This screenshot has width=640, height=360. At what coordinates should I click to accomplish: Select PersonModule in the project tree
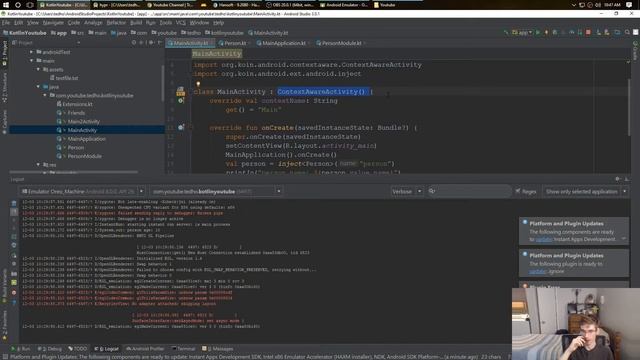point(79,156)
